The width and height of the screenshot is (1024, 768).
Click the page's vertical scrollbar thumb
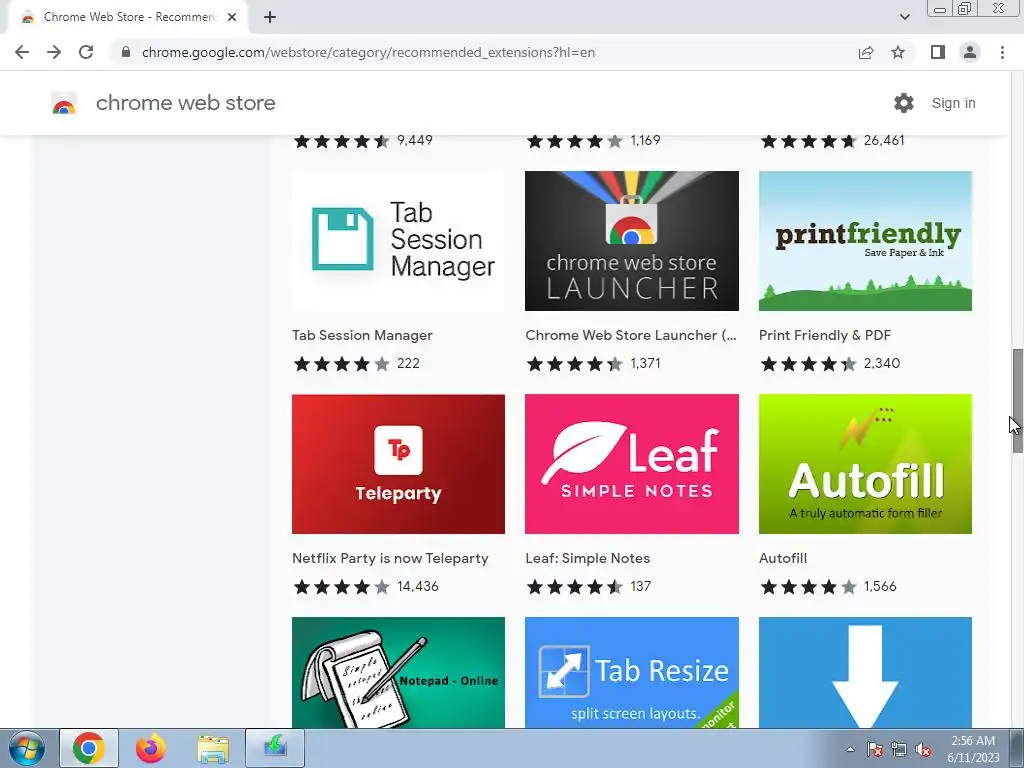pyautogui.click(x=1017, y=401)
